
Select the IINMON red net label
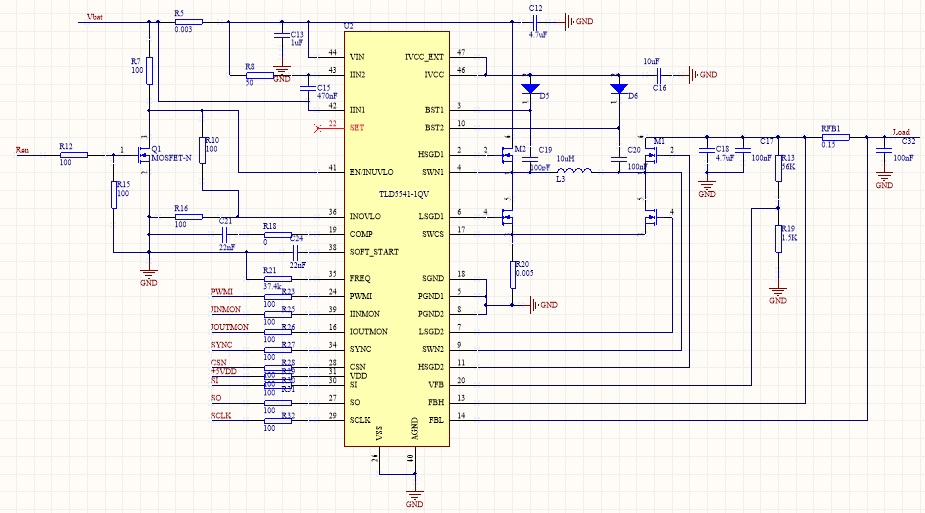pos(226,309)
